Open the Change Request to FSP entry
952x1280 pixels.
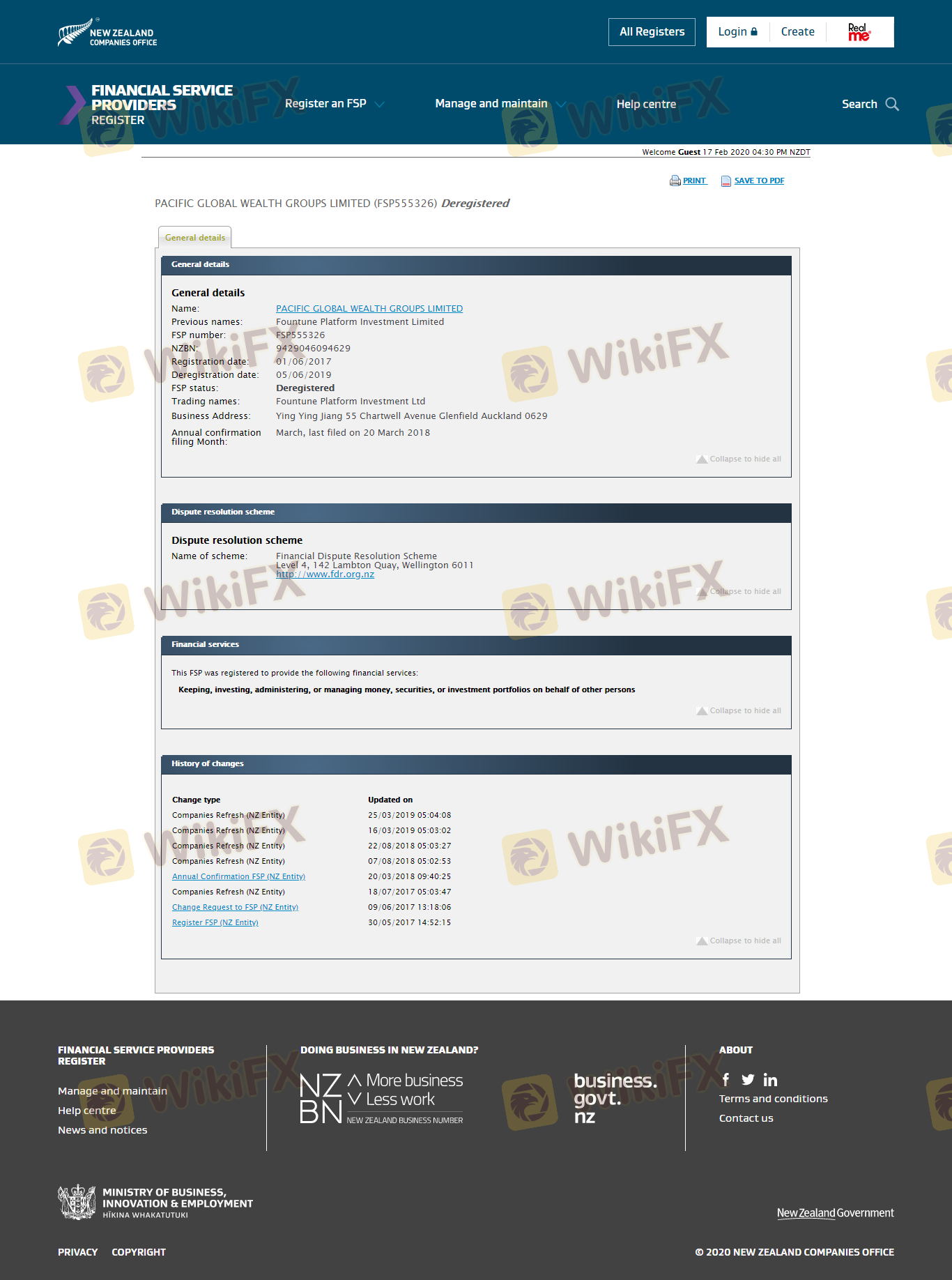coord(235,908)
